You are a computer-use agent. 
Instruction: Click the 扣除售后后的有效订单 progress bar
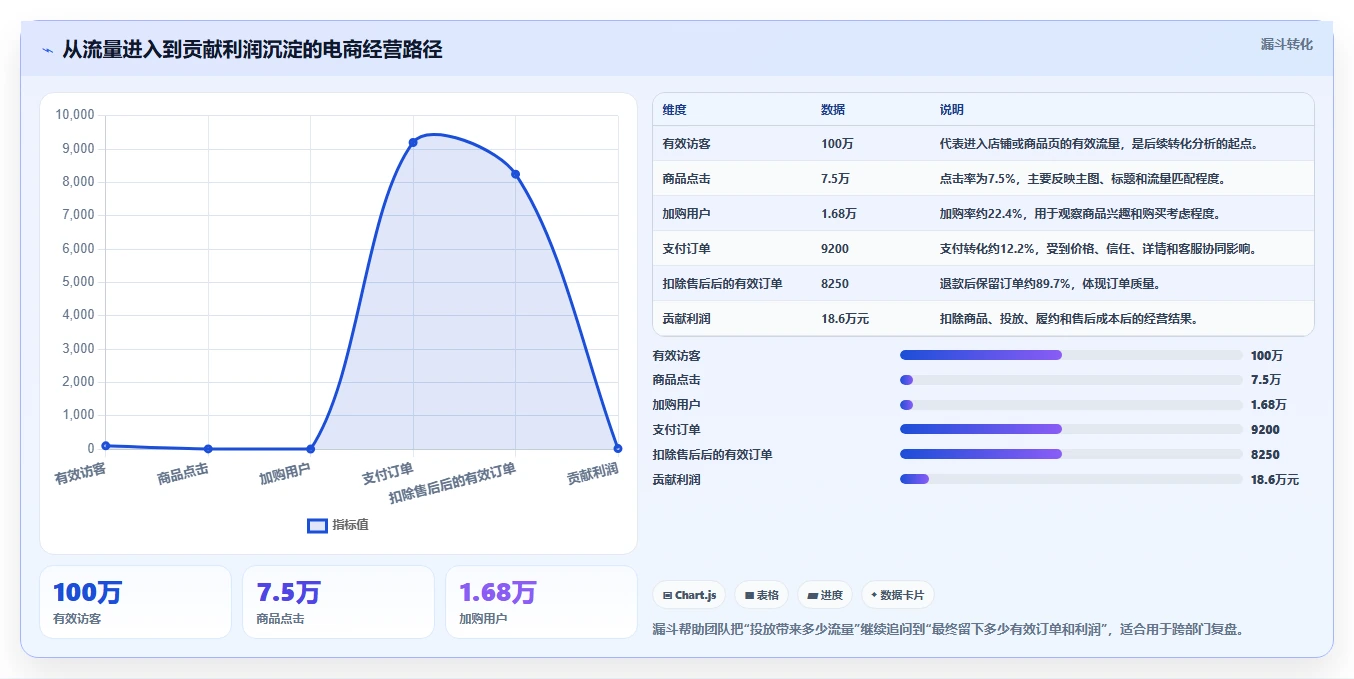point(1071,454)
